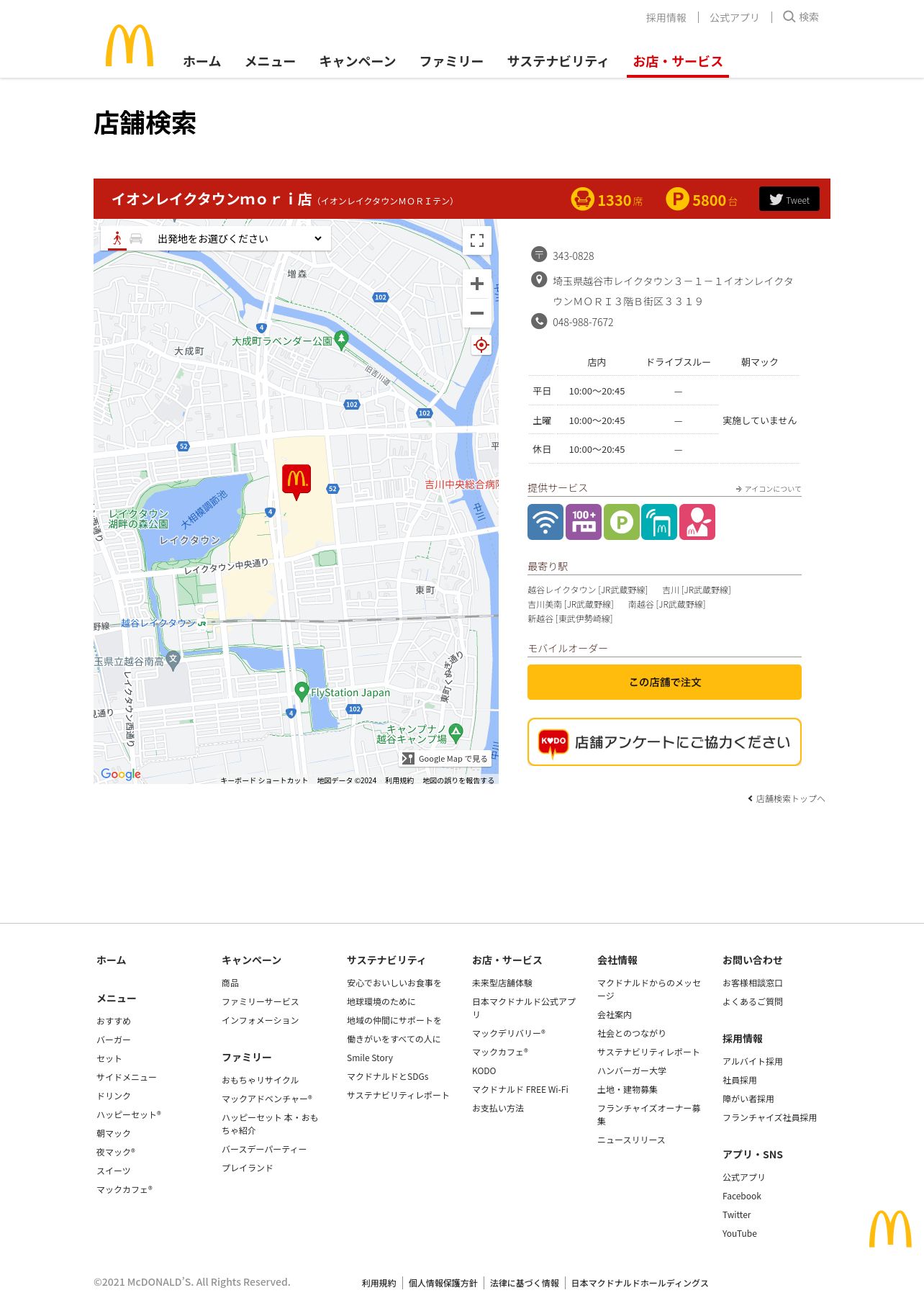Open footer アルバイト採用 link
Image resolution: width=924 pixels, height=1298 pixels.
click(753, 1061)
